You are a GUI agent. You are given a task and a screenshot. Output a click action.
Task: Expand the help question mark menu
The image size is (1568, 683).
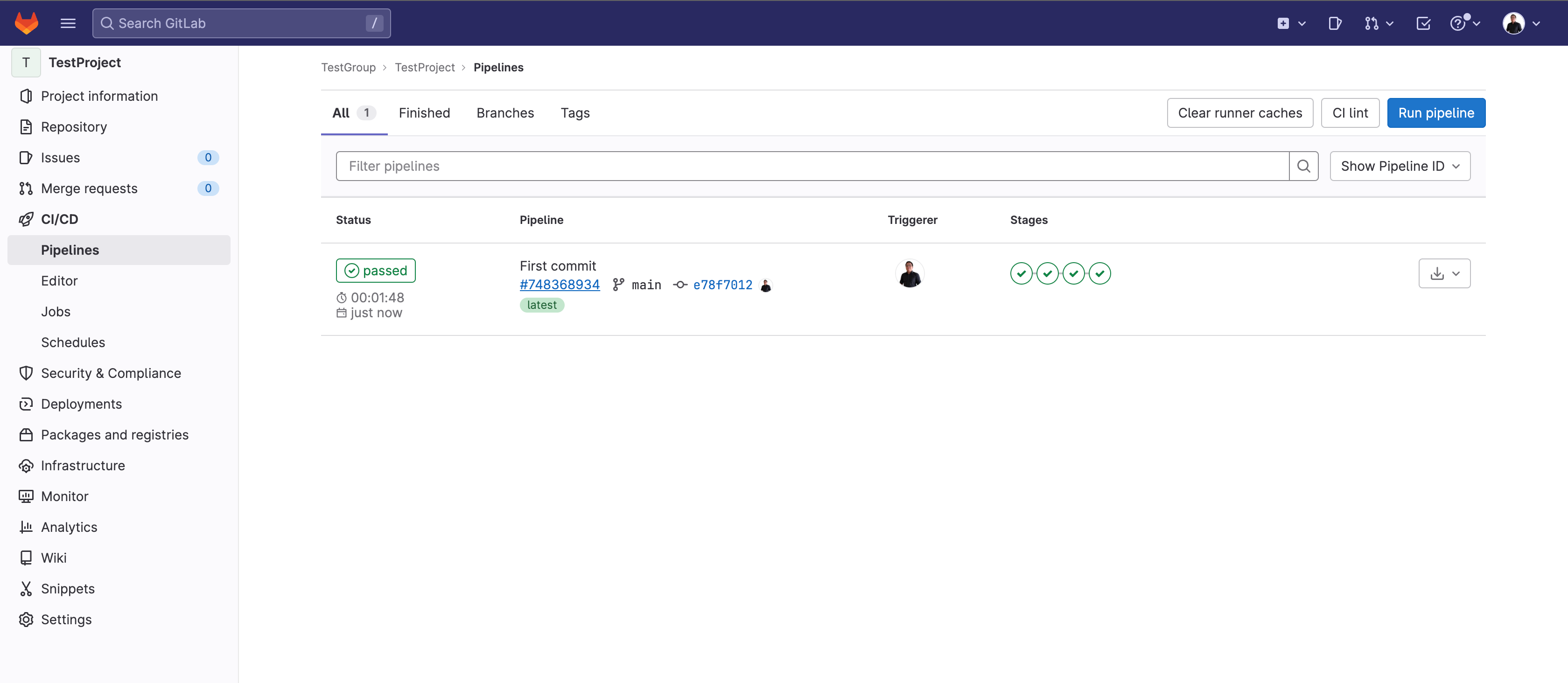(1464, 23)
